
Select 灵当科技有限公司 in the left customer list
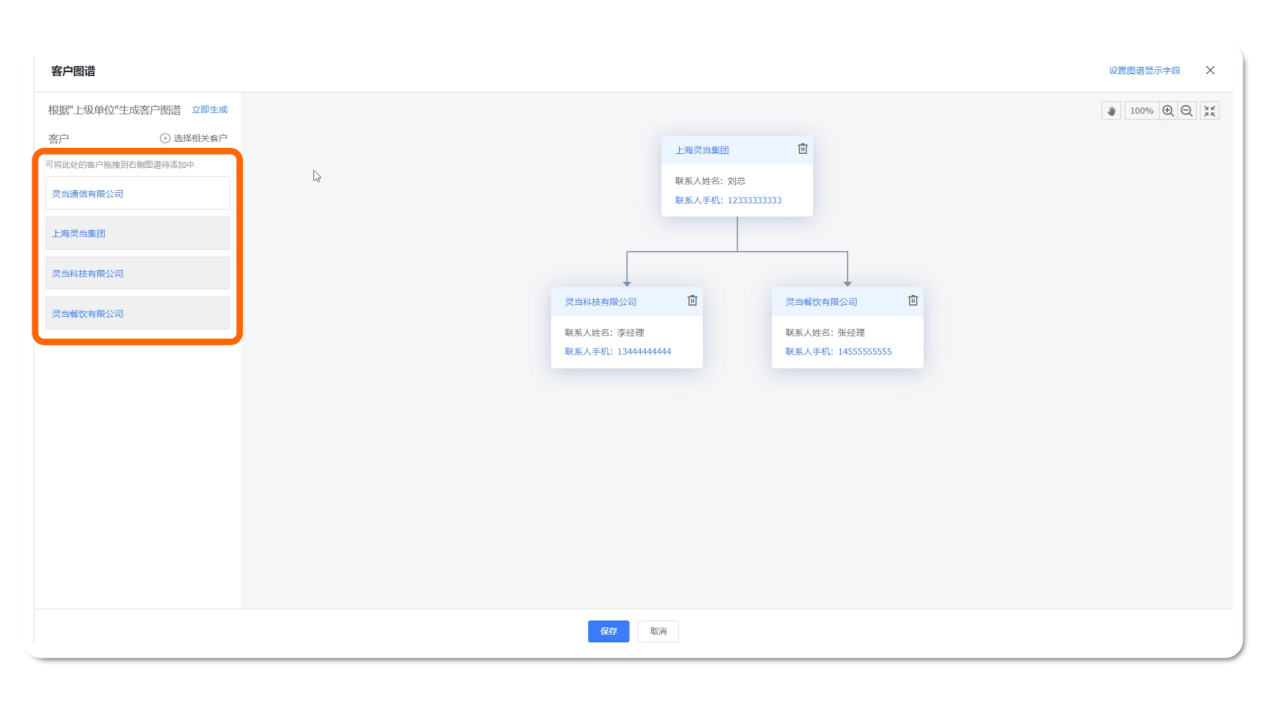138,274
